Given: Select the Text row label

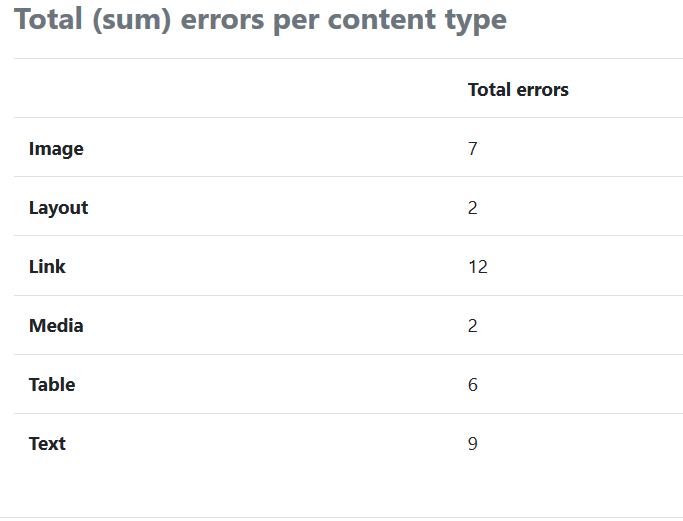Looking at the screenshot, I should pos(47,444).
